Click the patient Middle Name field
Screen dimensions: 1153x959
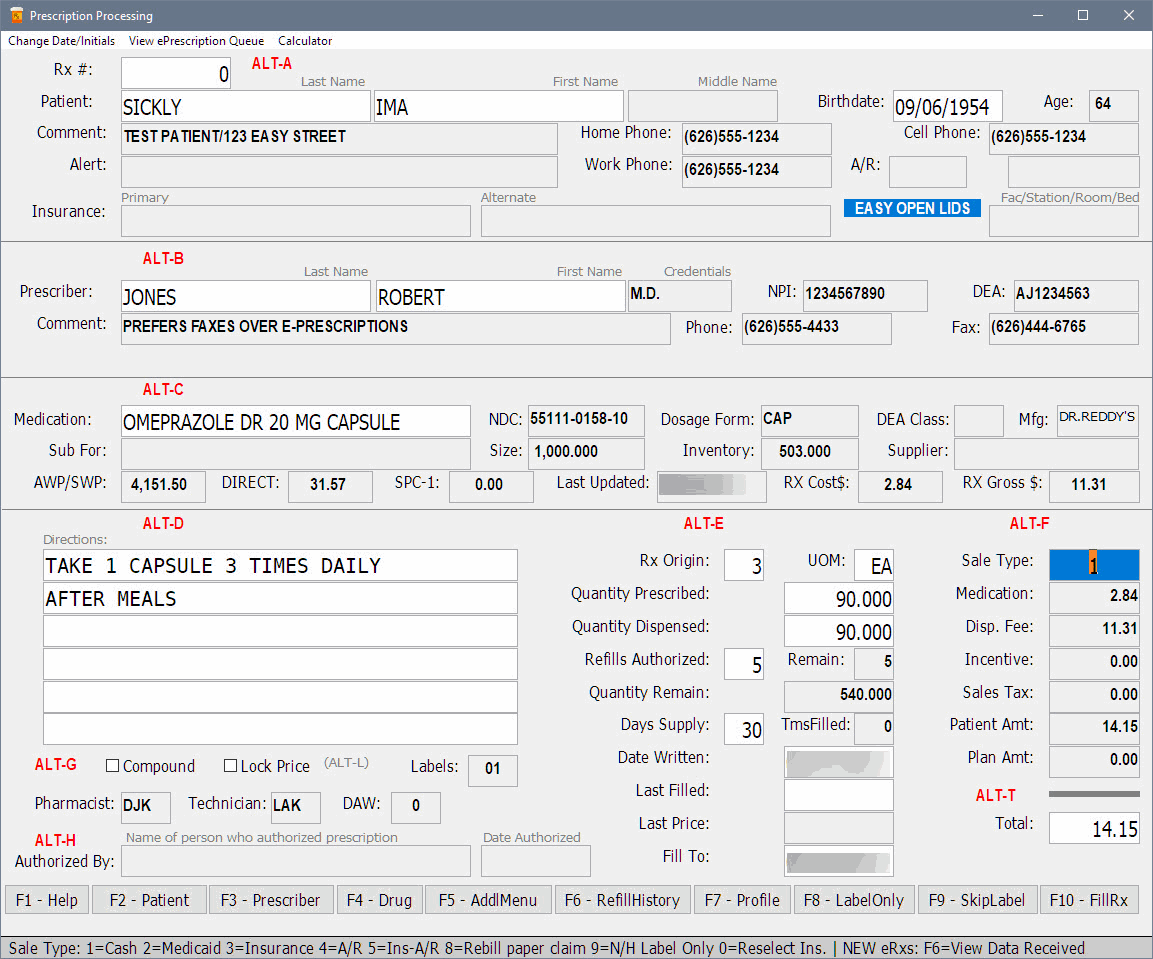click(x=702, y=107)
